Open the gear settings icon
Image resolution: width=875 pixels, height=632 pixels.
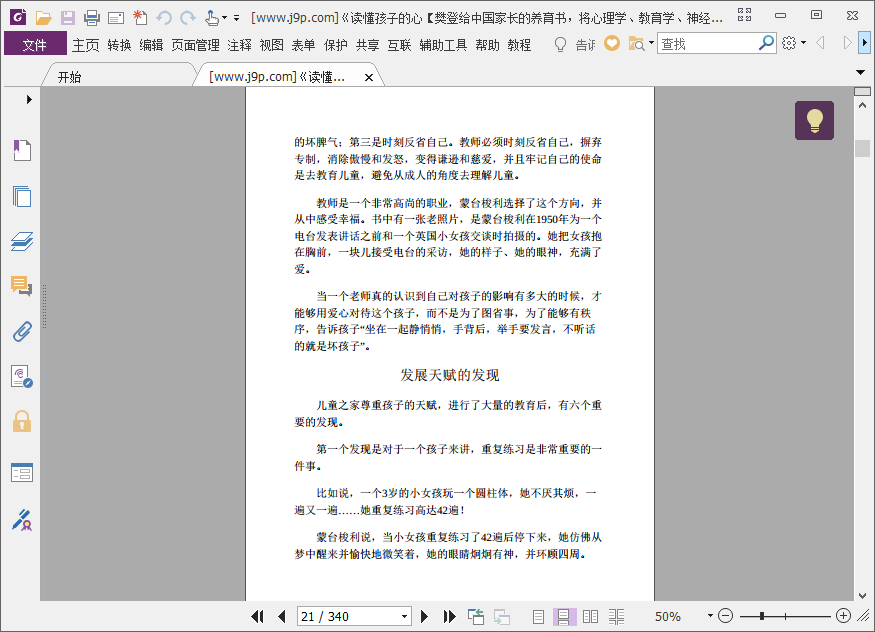click(789, 43)
